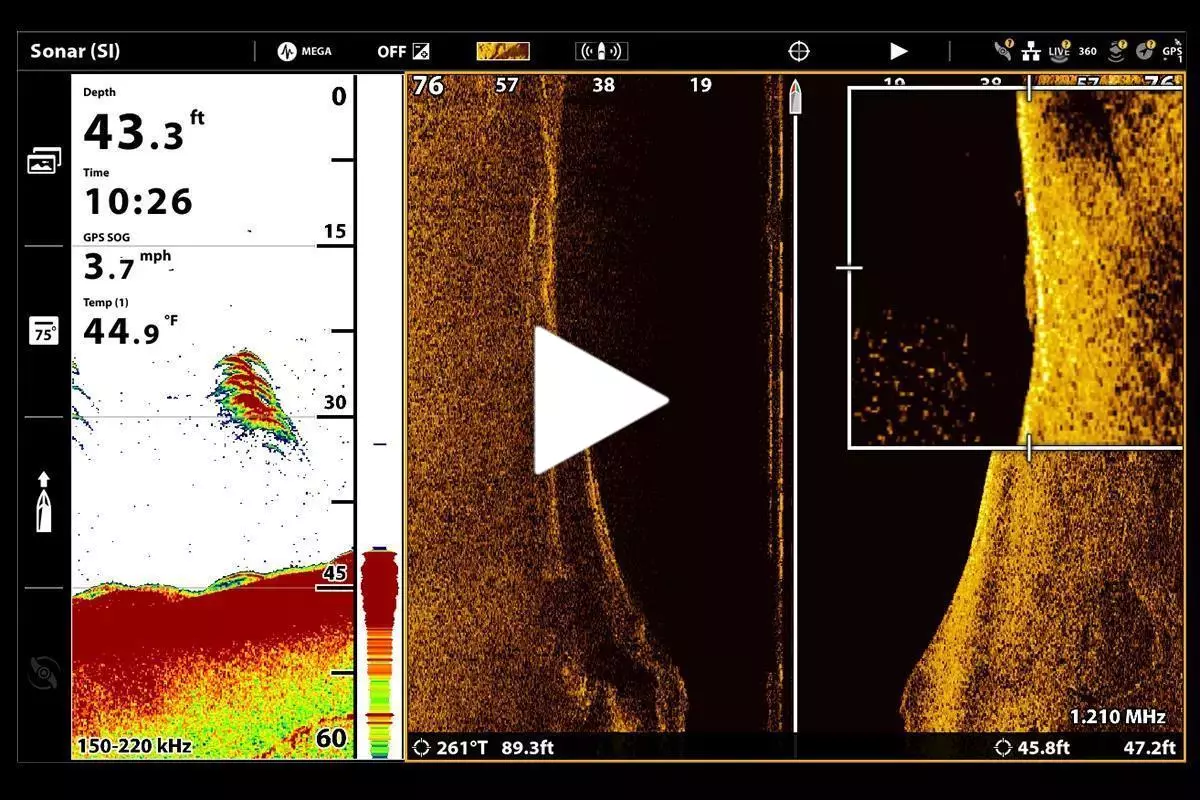Toggle the OFF sonar recording switch
1200x800 pixels.
403,51
